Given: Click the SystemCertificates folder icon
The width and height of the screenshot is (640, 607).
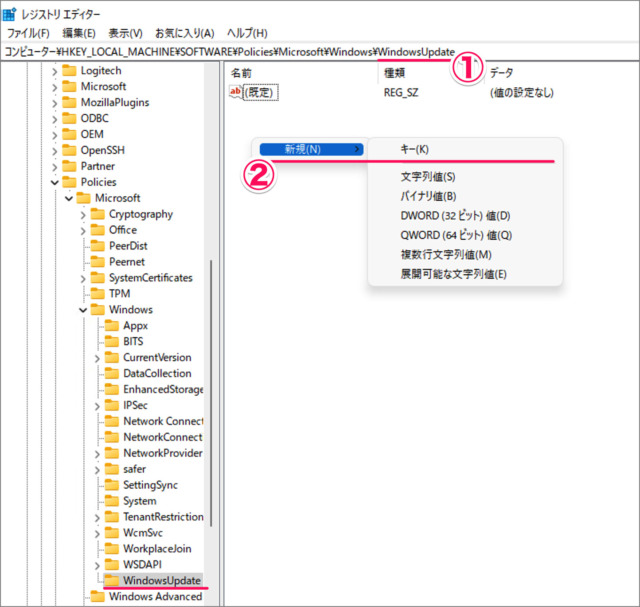Looking at the screenshot, I should (x=98, y=278).
